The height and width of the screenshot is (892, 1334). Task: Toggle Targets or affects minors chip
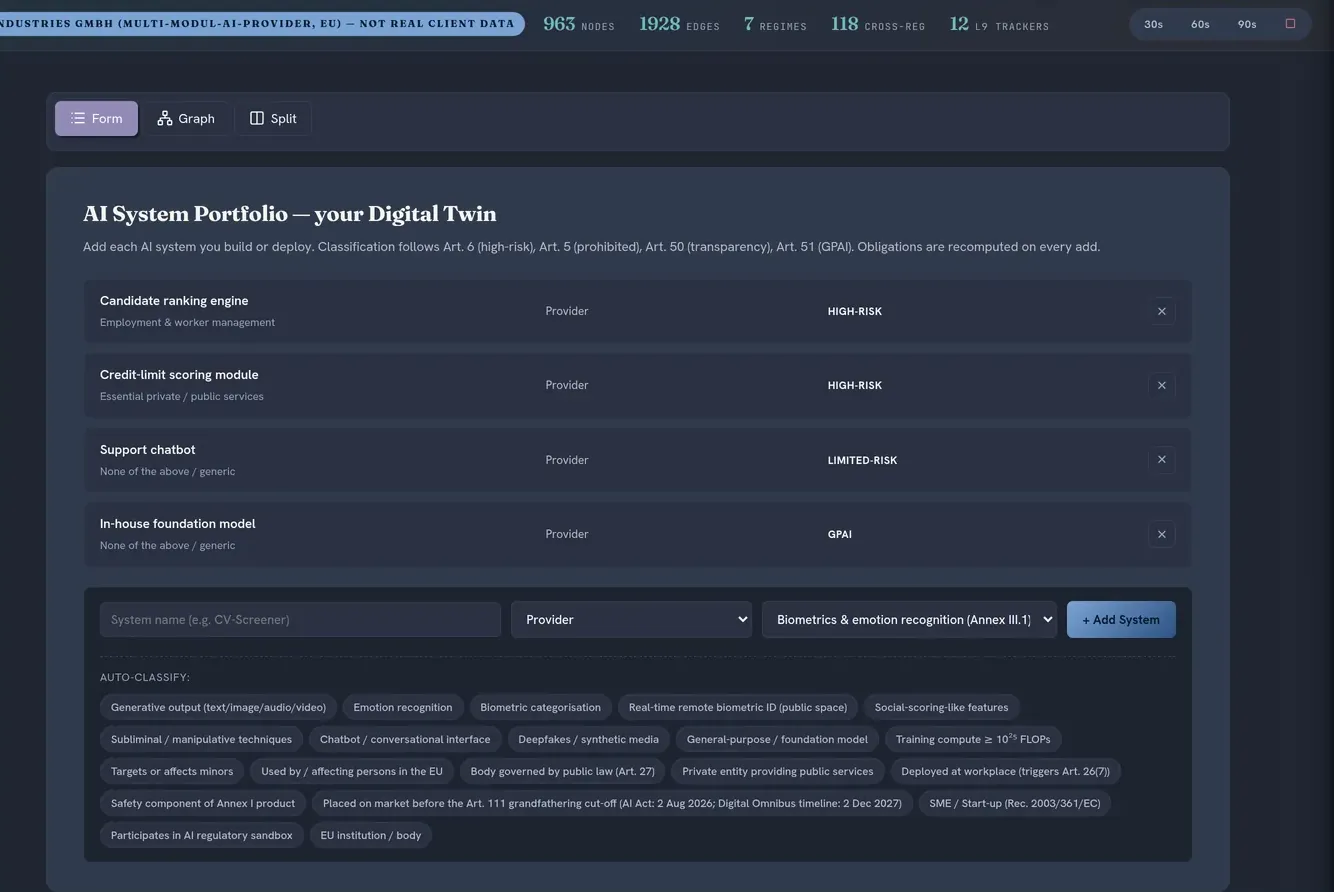coord(172,771)
